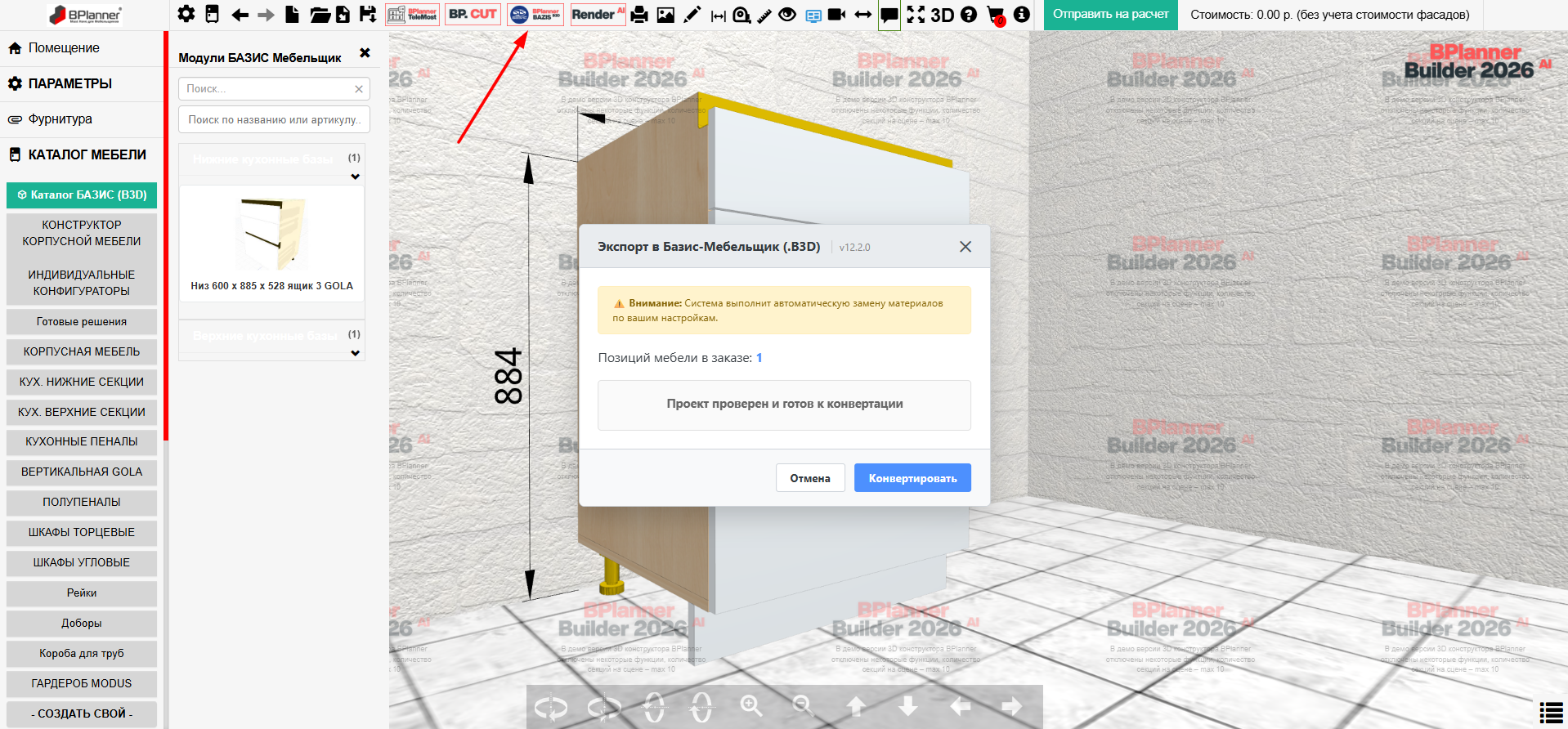The width and height of the screenshot is (1568, 729).
Task: Click the vertical tilt icon with downward arrow
Action: coord(654,706)
